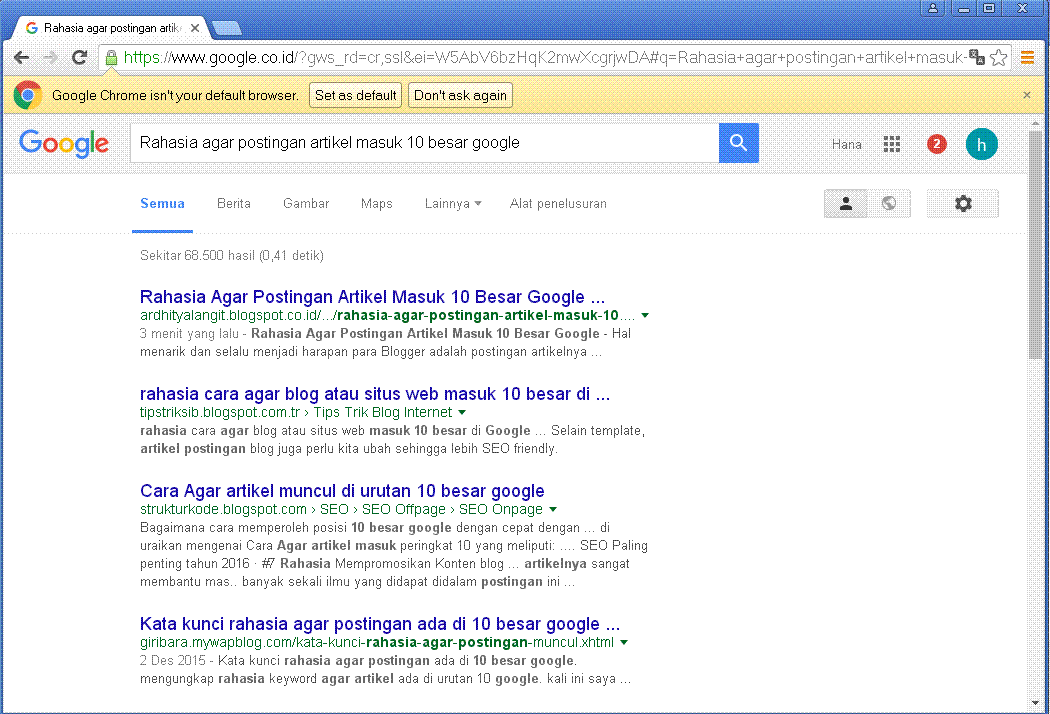Open Alat penelusuran search tools
1050x714 pixels.
558,204
